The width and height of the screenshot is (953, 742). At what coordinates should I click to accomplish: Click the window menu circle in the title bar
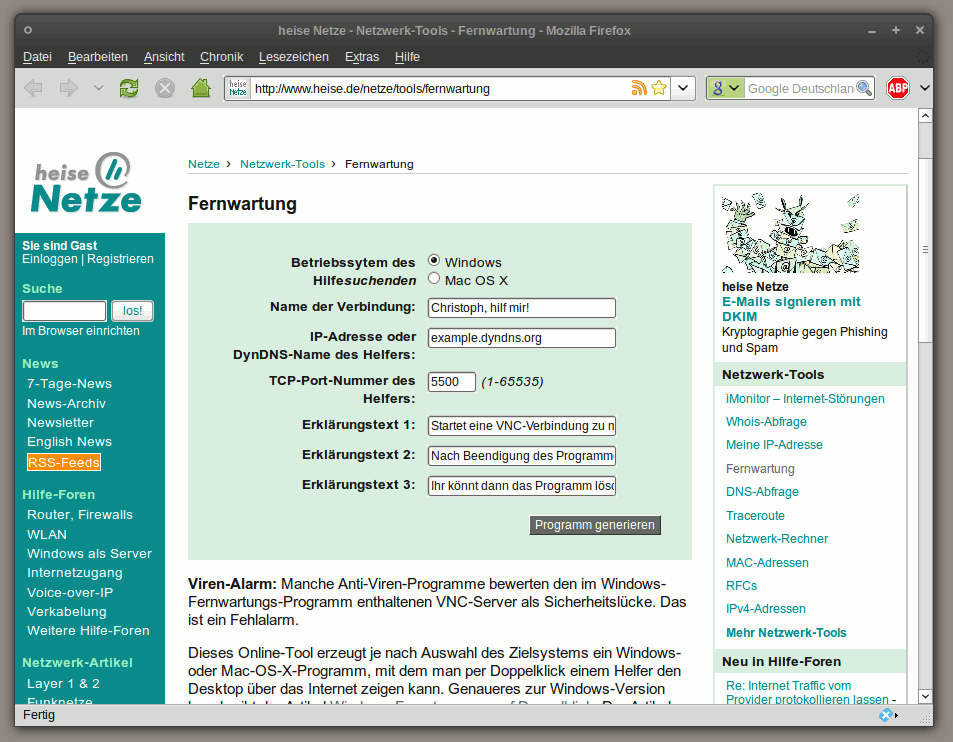tap(28, 30)
